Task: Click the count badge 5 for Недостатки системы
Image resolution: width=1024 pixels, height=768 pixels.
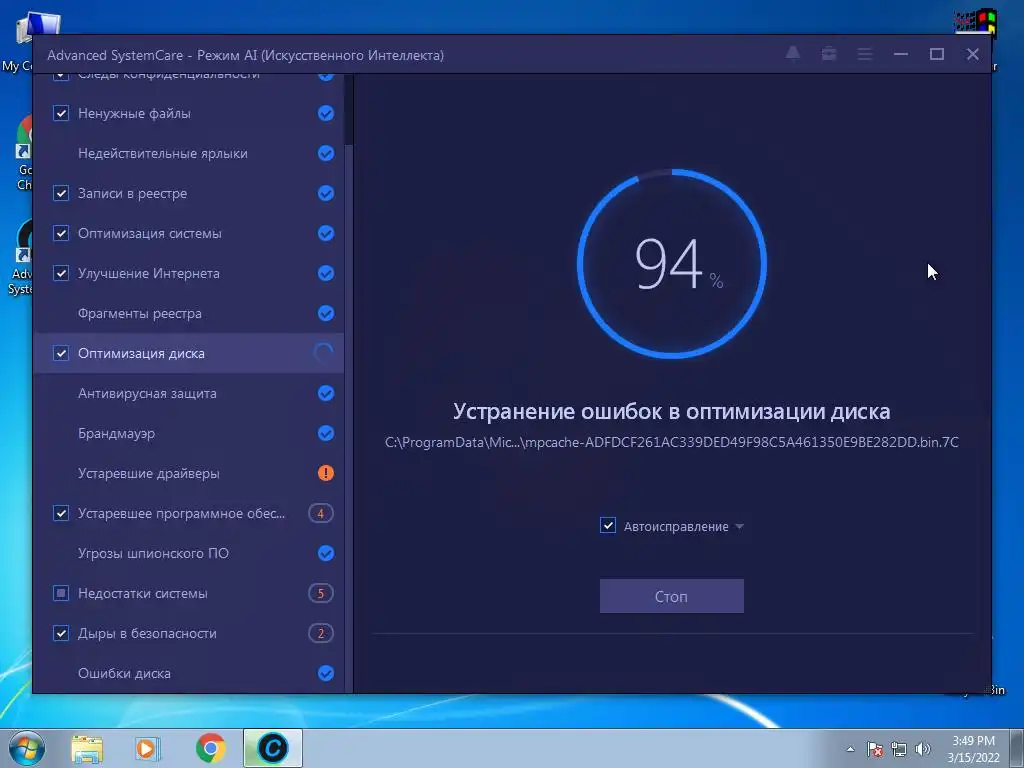Action: [321, 593]
